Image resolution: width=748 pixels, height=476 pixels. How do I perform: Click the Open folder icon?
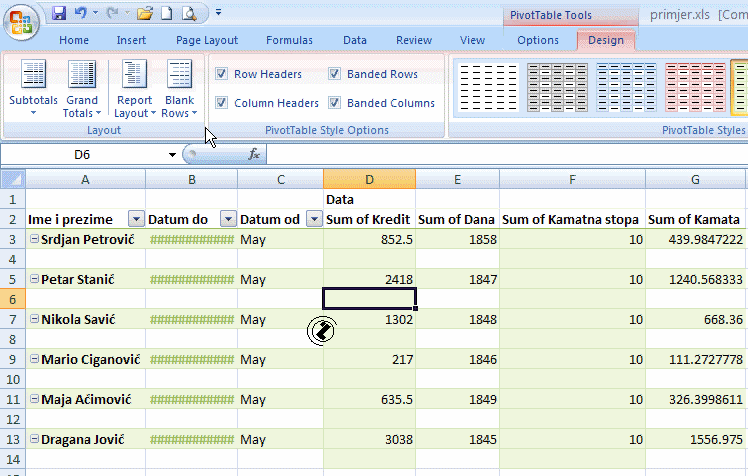(145, 14)
